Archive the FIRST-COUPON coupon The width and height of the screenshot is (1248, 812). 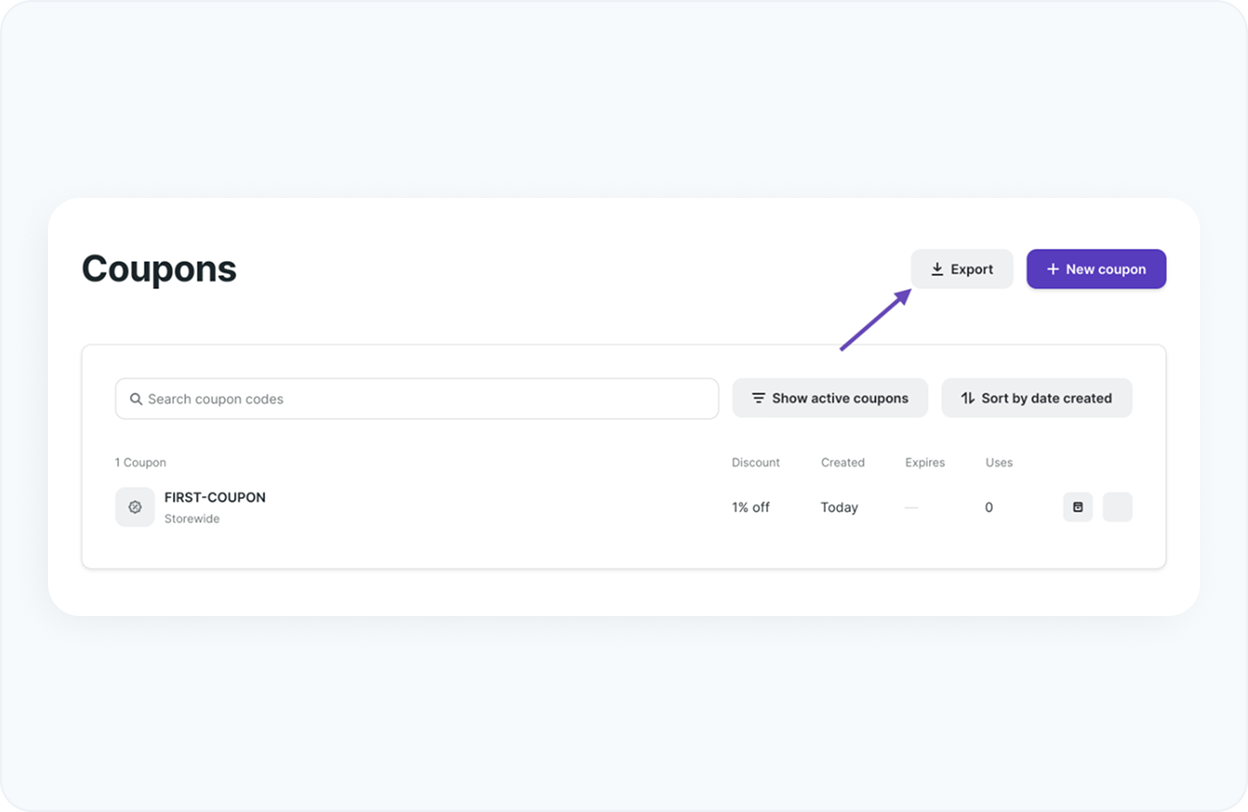tap(1077, 507)
